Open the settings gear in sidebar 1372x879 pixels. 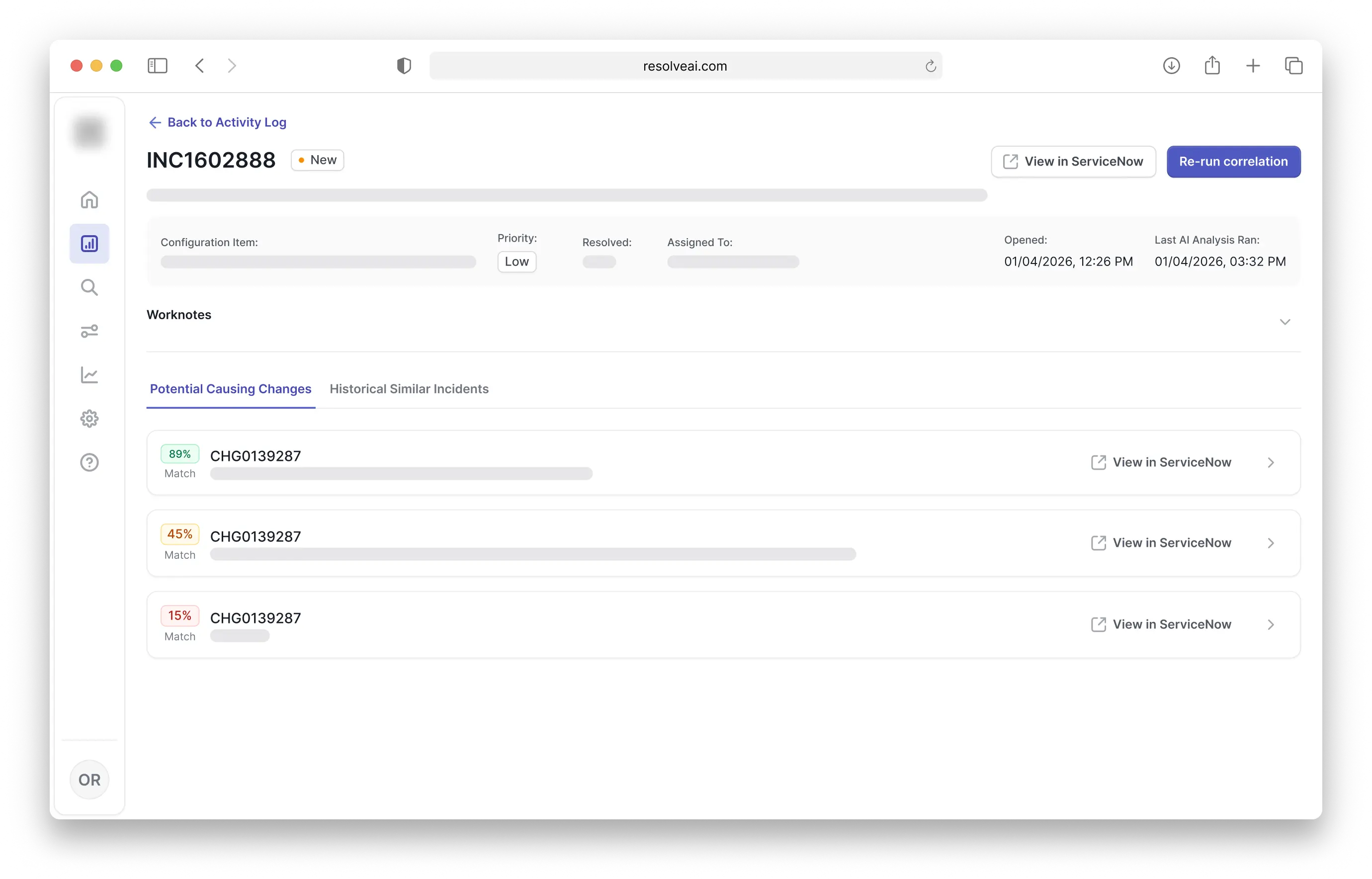click(x=89, y=419)
